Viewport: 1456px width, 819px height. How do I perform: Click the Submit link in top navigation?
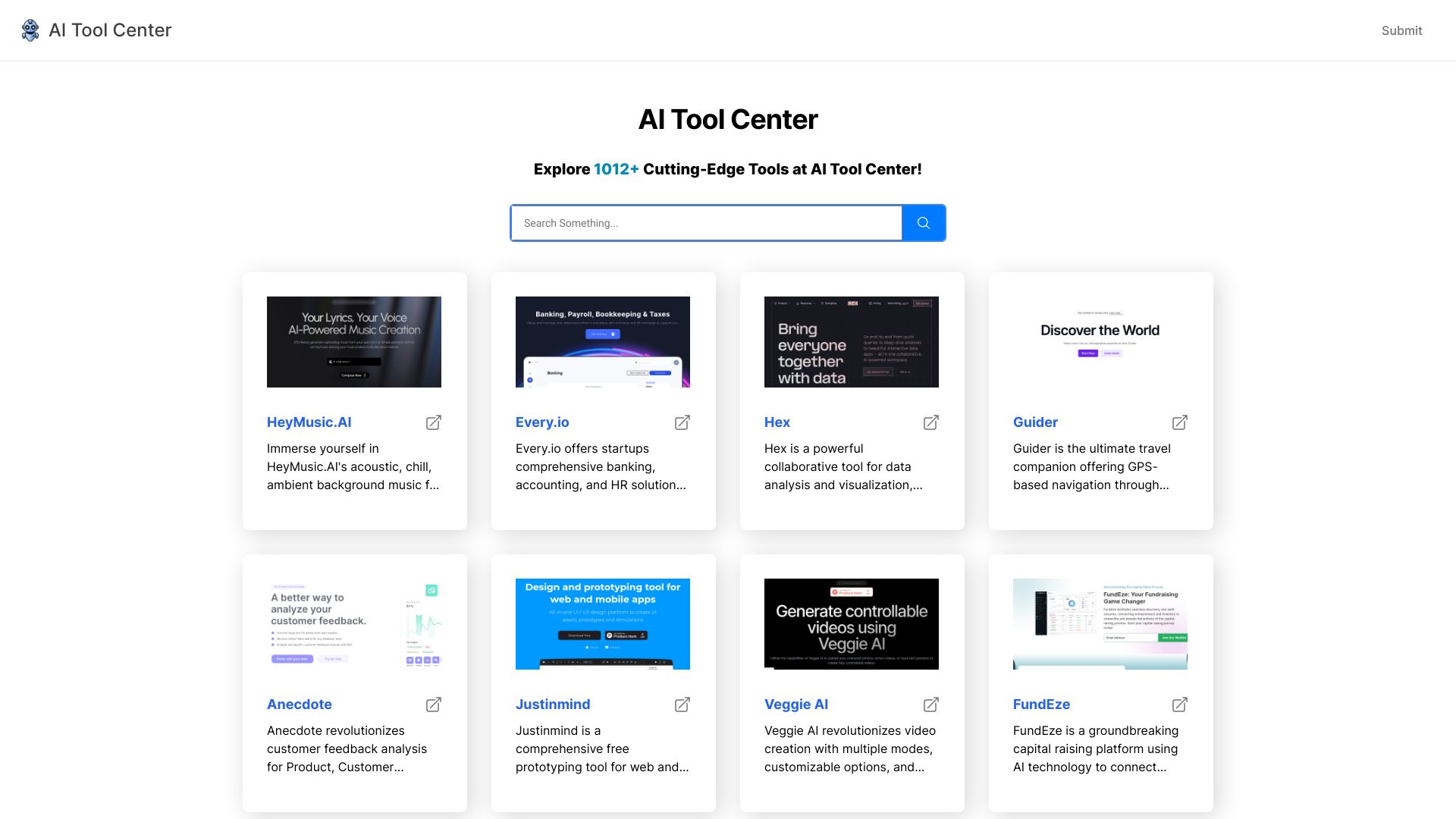coord(1401,30)
